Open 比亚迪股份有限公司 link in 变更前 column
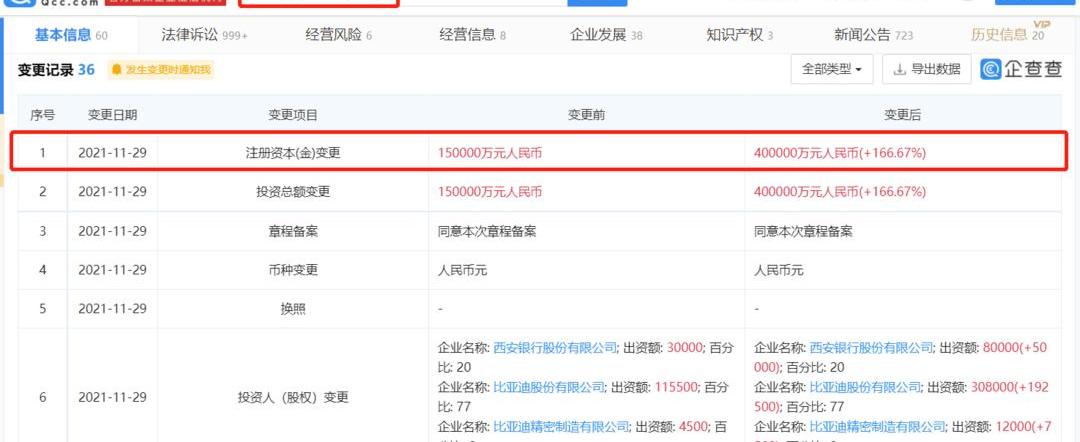1080x442 pixels. 549,388
